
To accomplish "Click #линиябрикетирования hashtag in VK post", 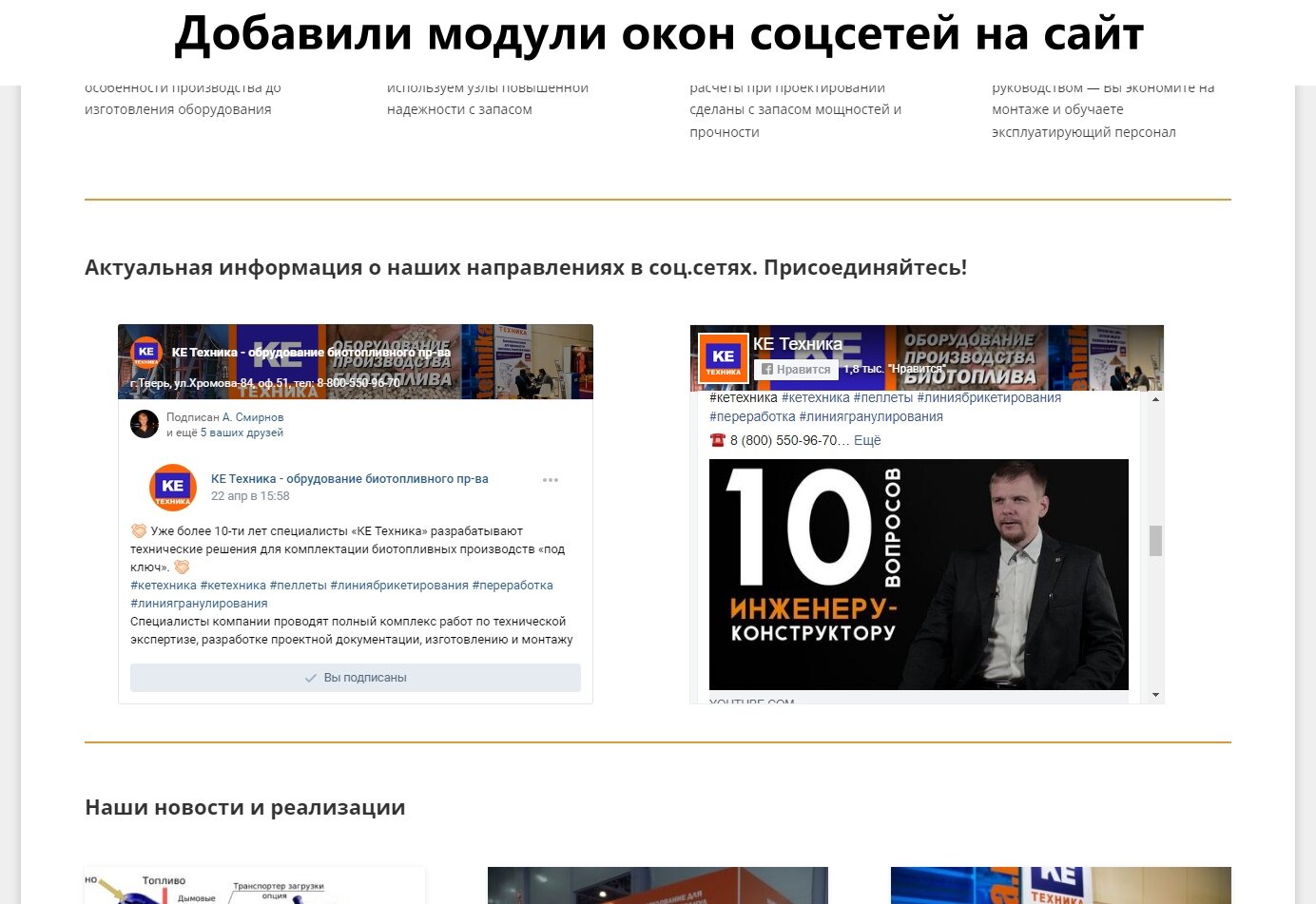I will [x=399, y=586].
